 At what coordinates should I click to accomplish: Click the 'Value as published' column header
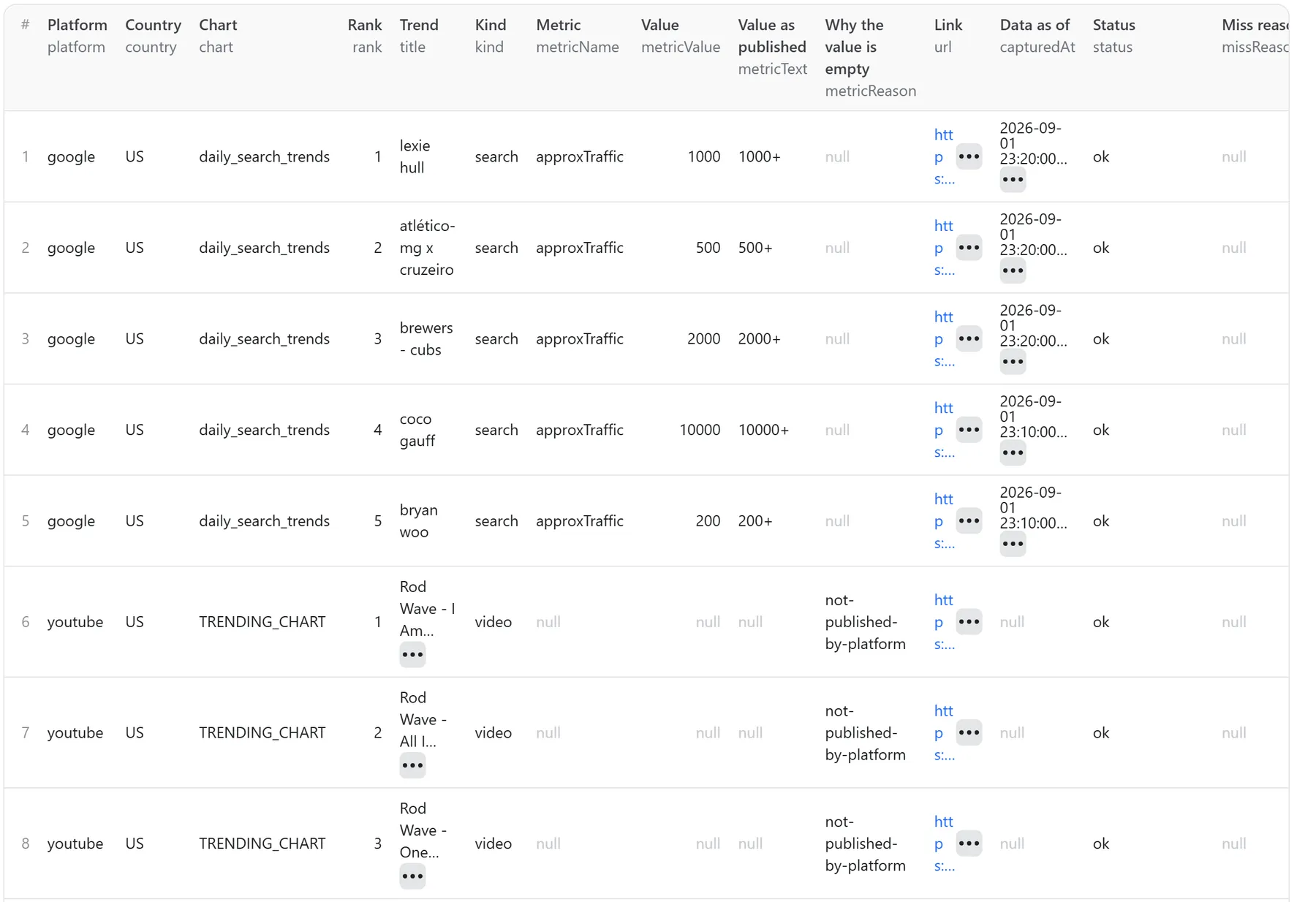point(772,47)
